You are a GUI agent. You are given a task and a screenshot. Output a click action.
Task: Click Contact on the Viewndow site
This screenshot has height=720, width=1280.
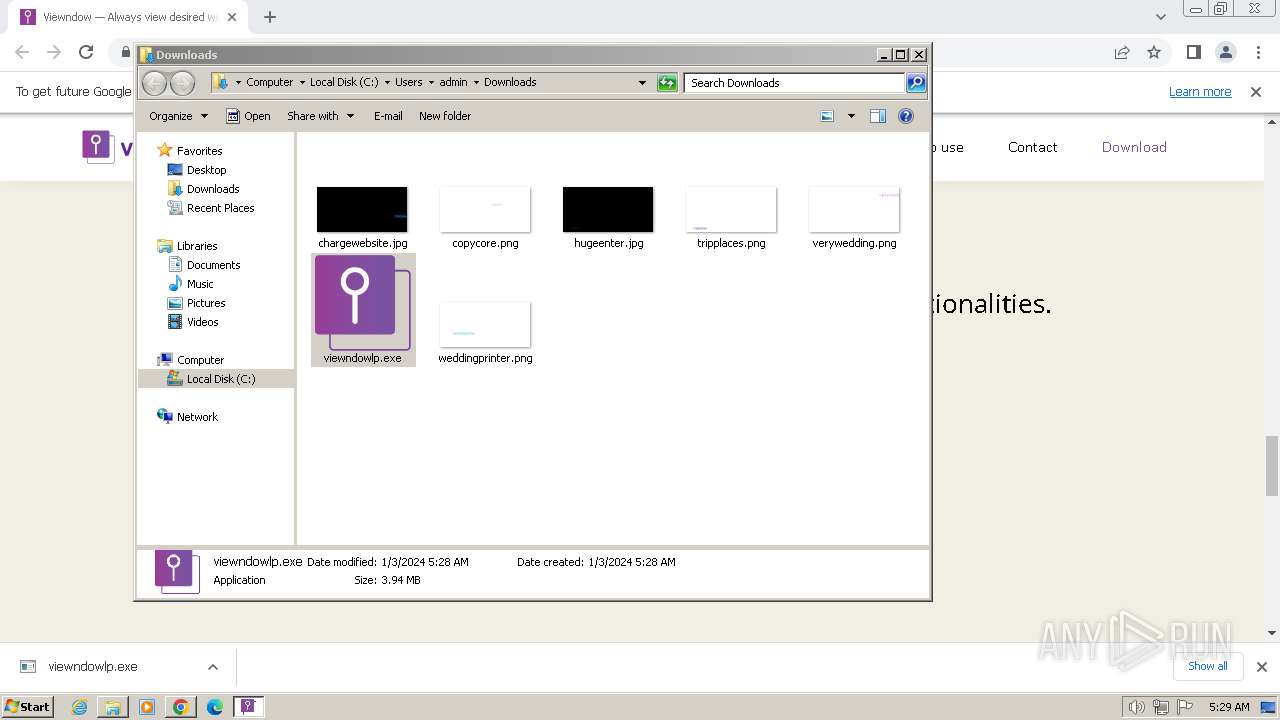(x=1032, y=147)
